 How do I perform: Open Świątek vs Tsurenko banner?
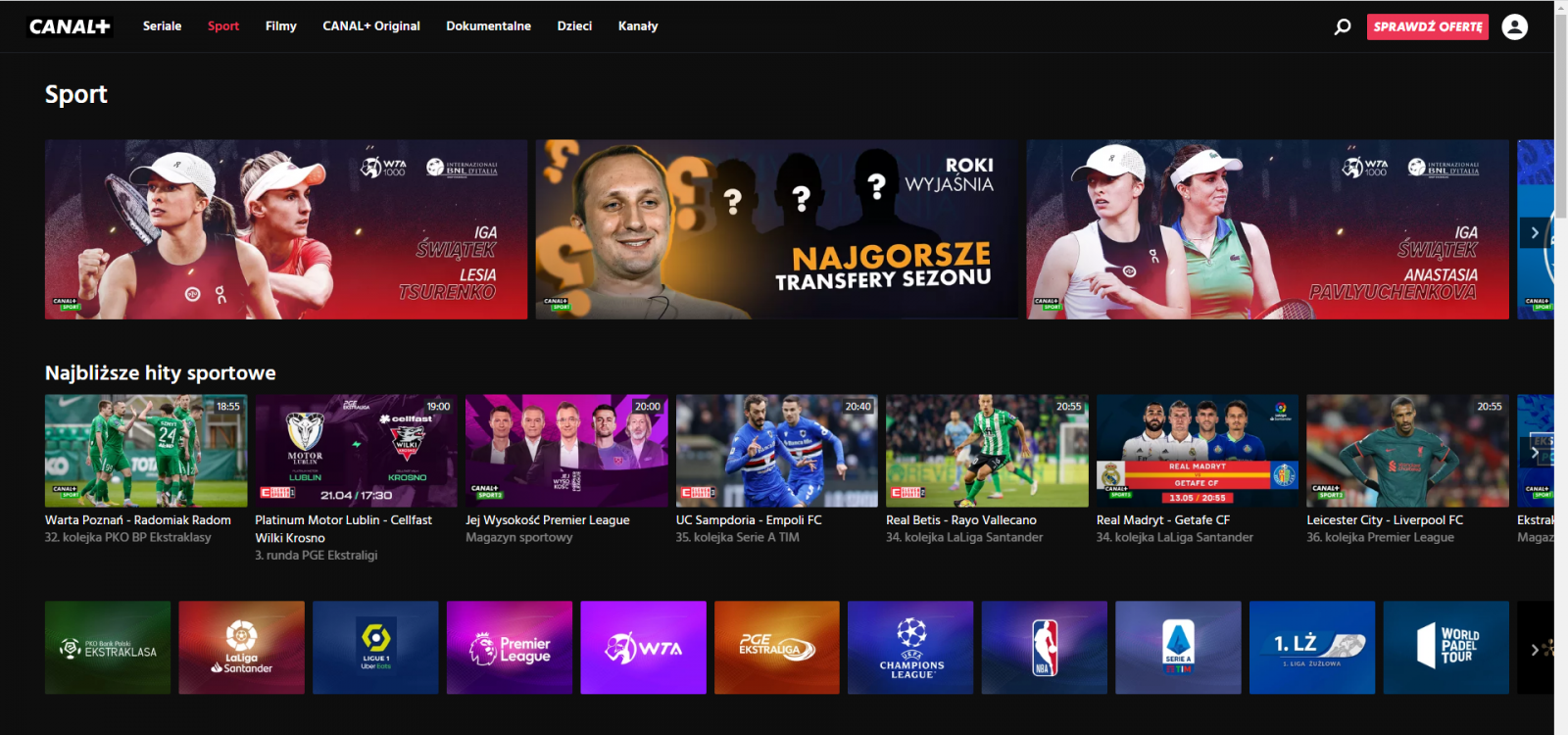click(x=286, y=229)
